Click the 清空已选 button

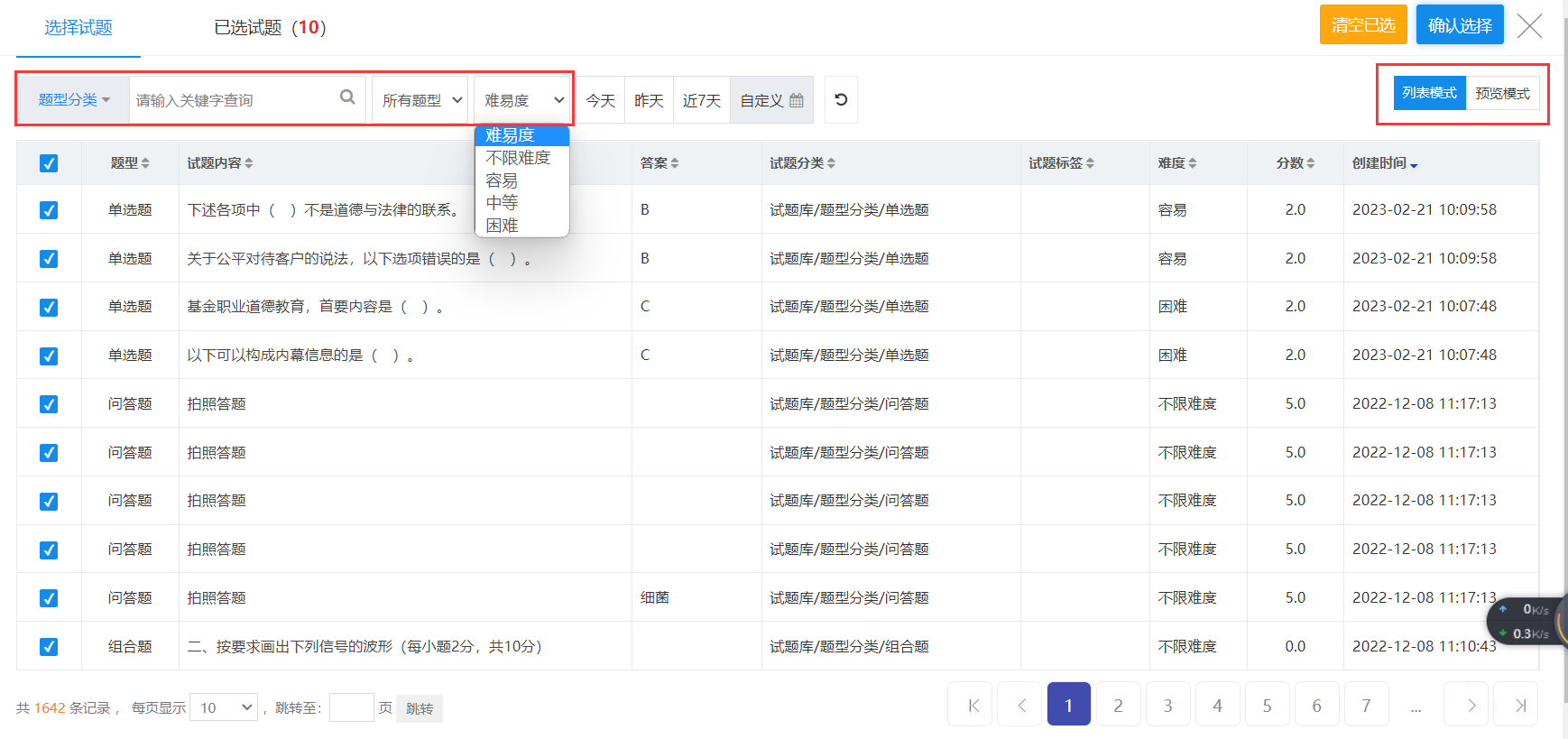(1362, 25)
